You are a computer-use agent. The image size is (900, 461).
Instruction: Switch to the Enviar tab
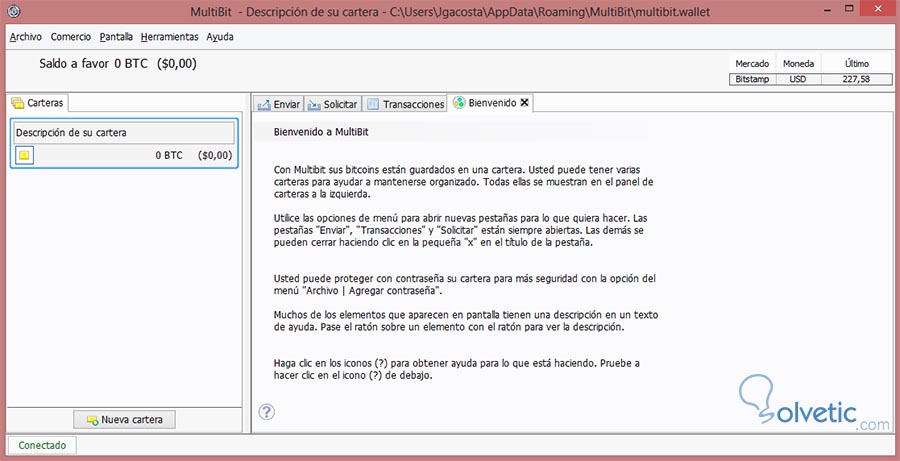(278, 104)
